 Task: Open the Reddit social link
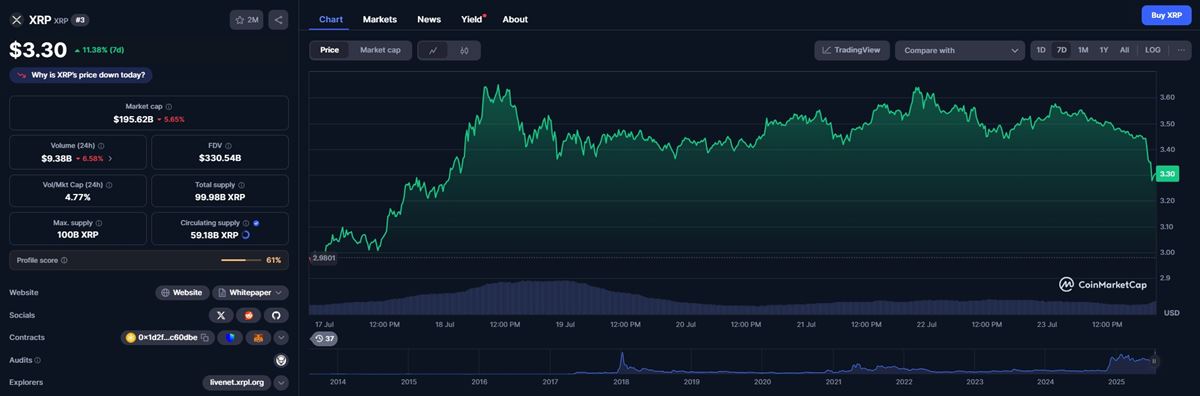click(248, 315)
